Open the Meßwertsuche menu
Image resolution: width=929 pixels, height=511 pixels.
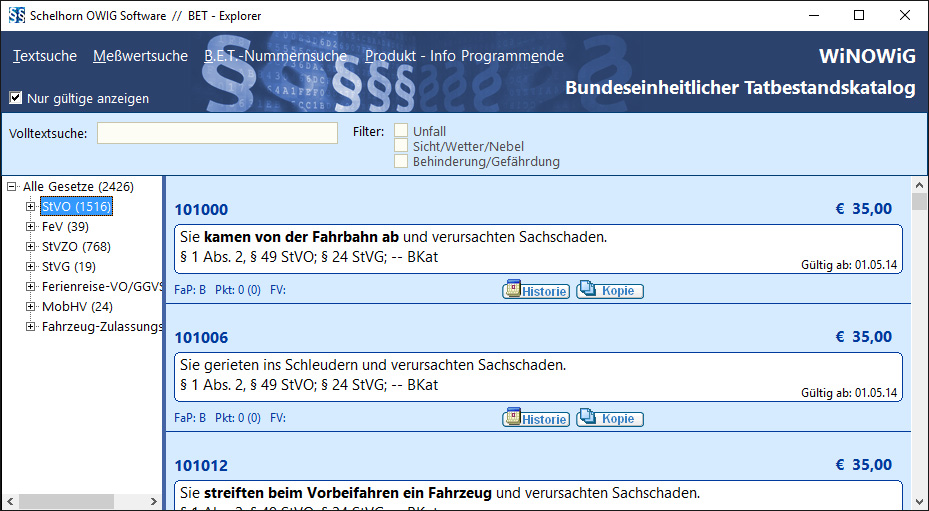coord(140,56)
